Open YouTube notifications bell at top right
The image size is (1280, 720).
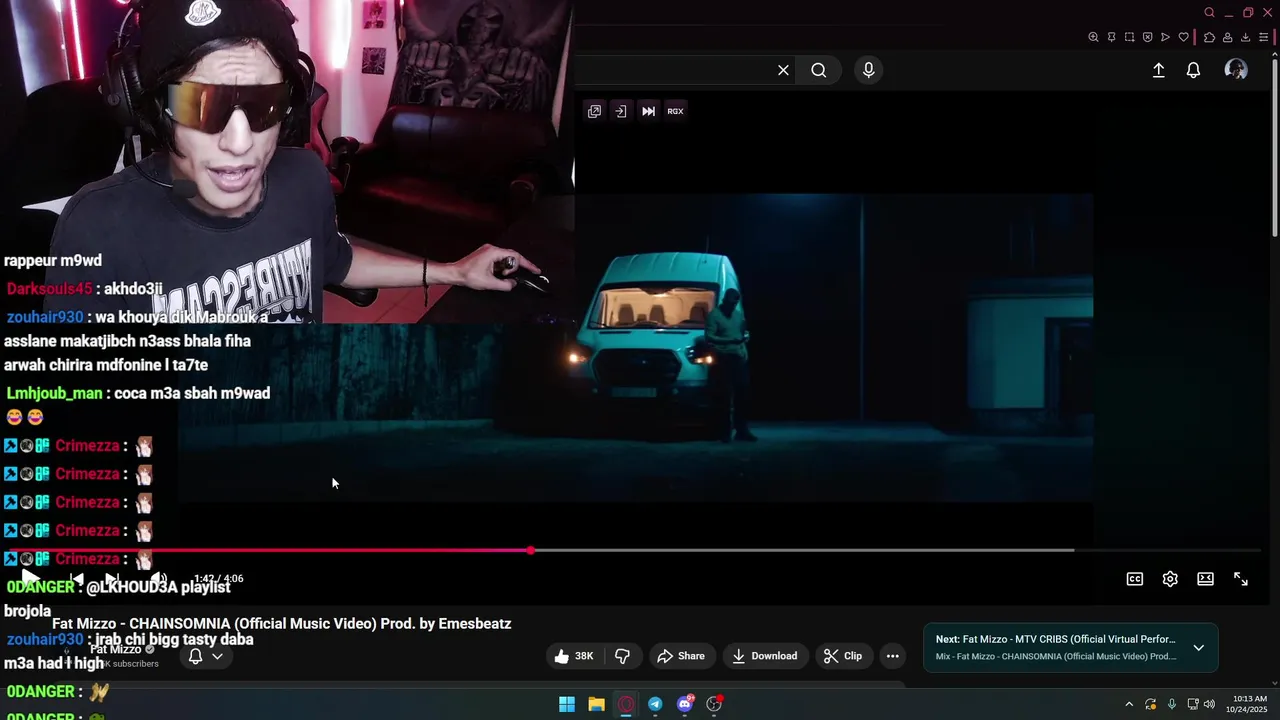point(1193,70)
